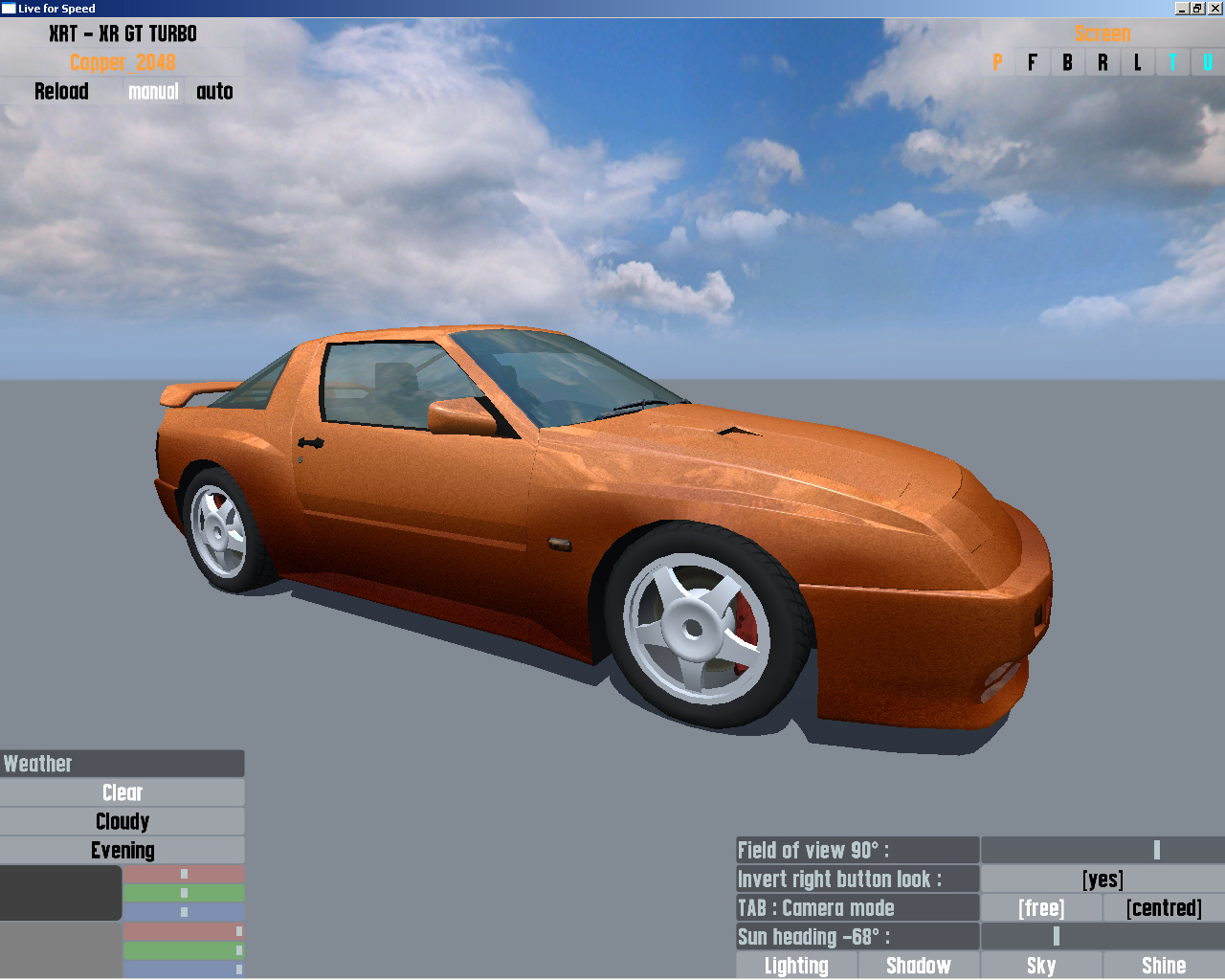Toggle the cyan U screen button
The image size is (1225, 980).
1208,62
